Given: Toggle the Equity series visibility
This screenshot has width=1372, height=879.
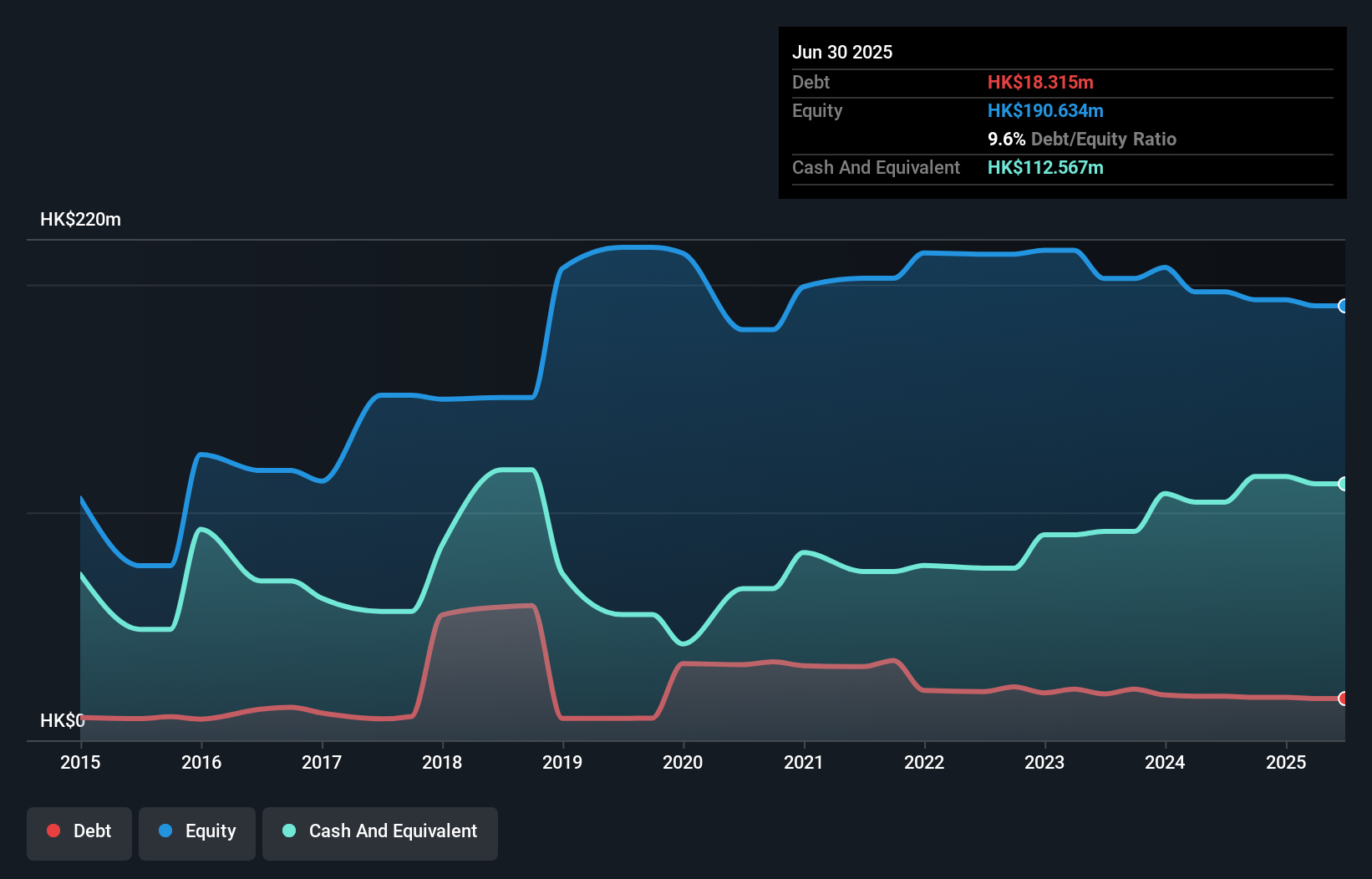Looking at the screenshot, I should click(196, 831).
